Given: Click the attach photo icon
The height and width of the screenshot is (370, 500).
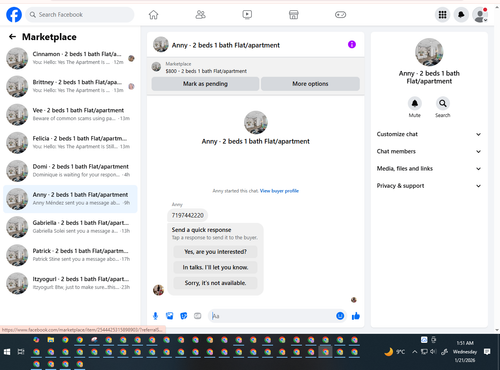Looking at the screenshot, I should pos(170,316).
